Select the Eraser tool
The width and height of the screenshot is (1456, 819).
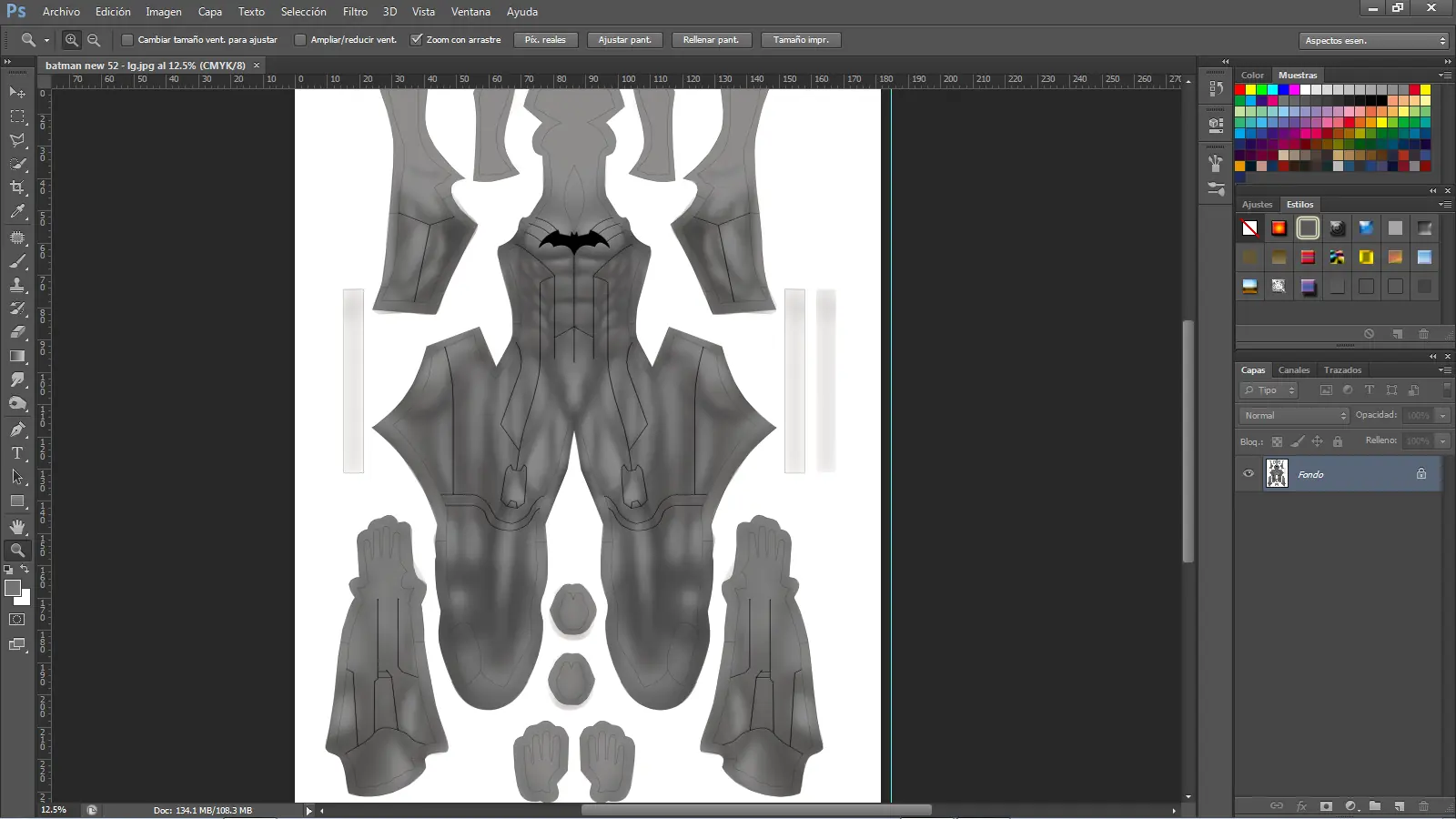(17, 332)
